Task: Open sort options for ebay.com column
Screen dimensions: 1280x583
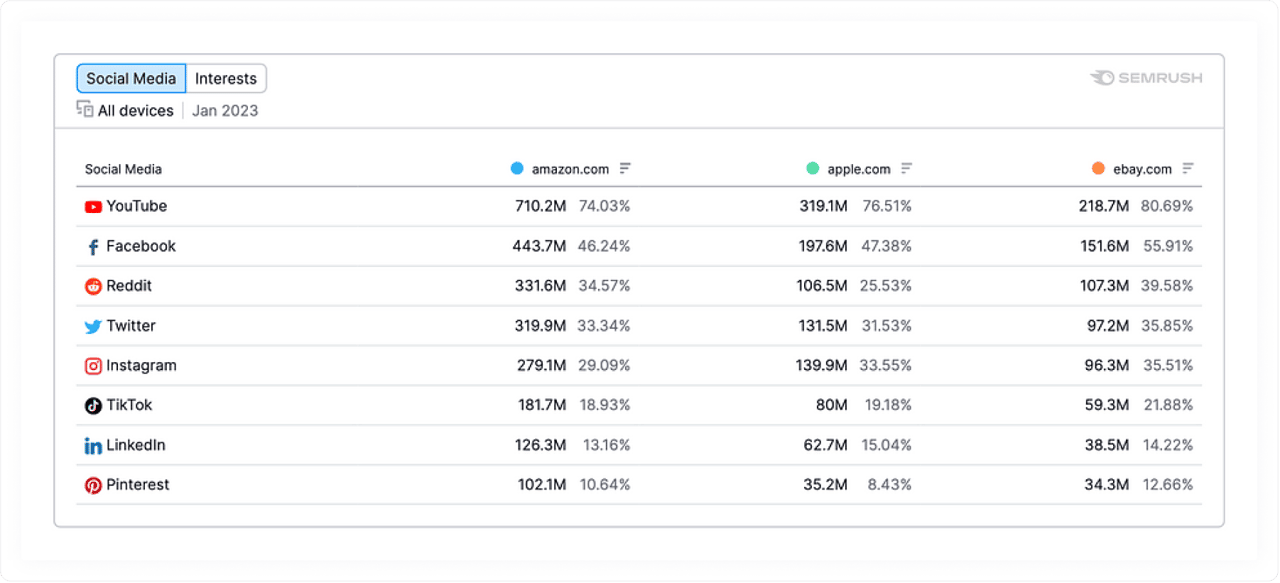Action: (1187, 169)
